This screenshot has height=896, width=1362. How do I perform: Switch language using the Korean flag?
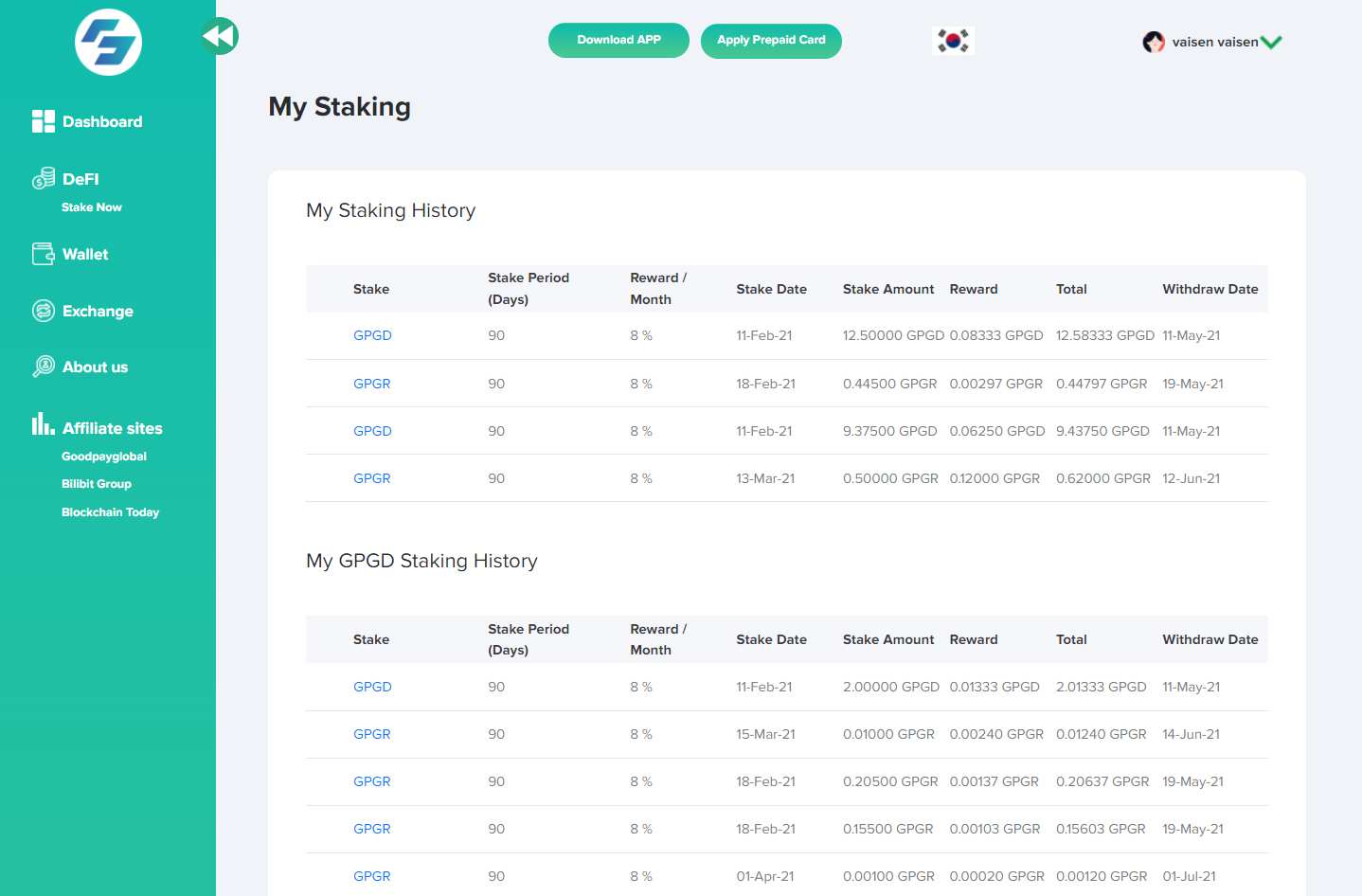point(953,41)
